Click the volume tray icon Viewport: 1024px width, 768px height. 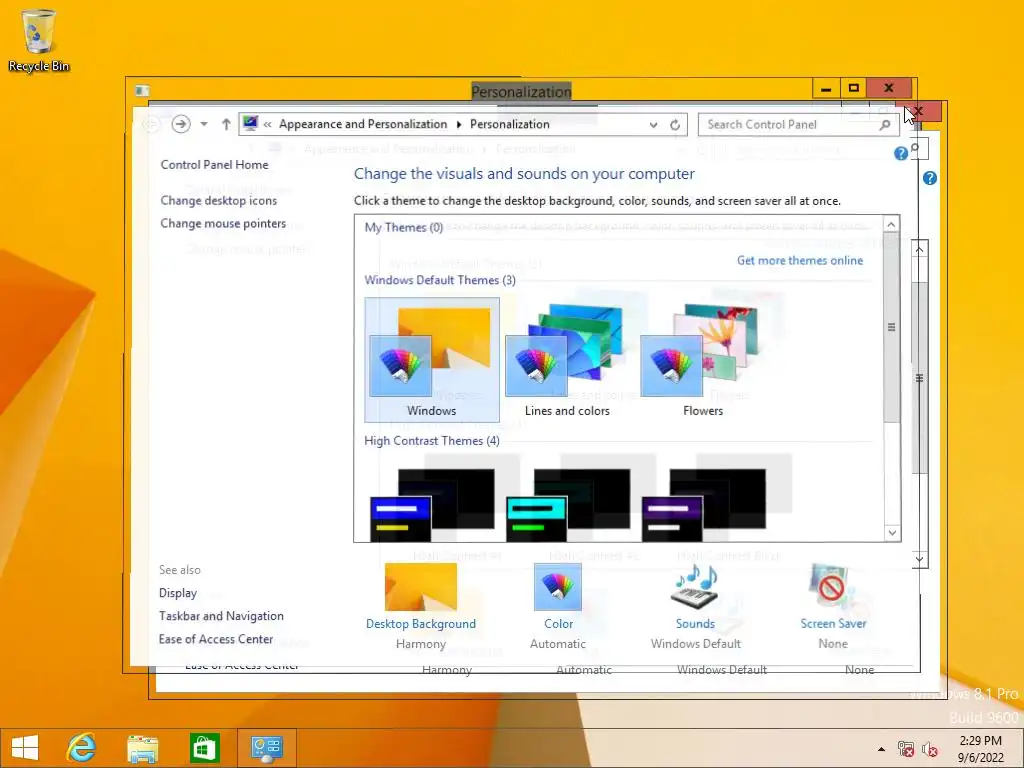tap(930, 749)
